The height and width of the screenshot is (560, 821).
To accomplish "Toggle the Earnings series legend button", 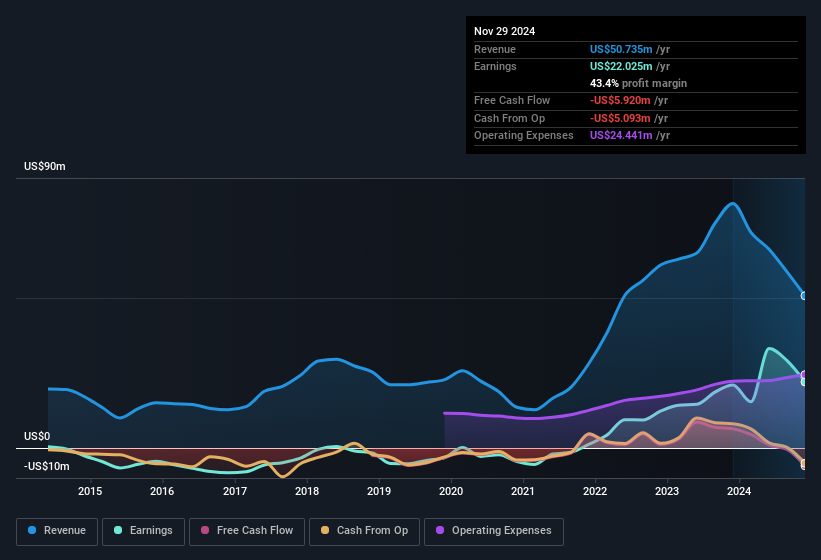I will point(143,531).
